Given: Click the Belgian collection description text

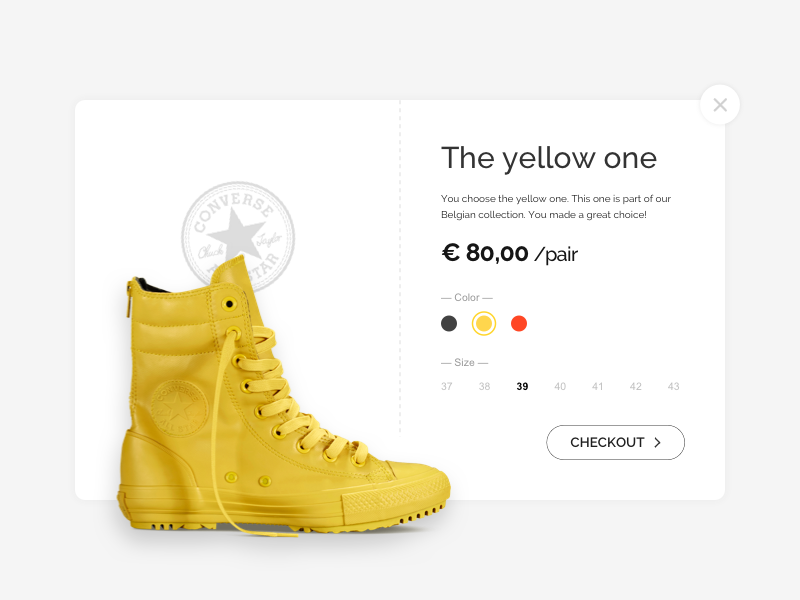Looking at the screenshot, I should 556,207.
